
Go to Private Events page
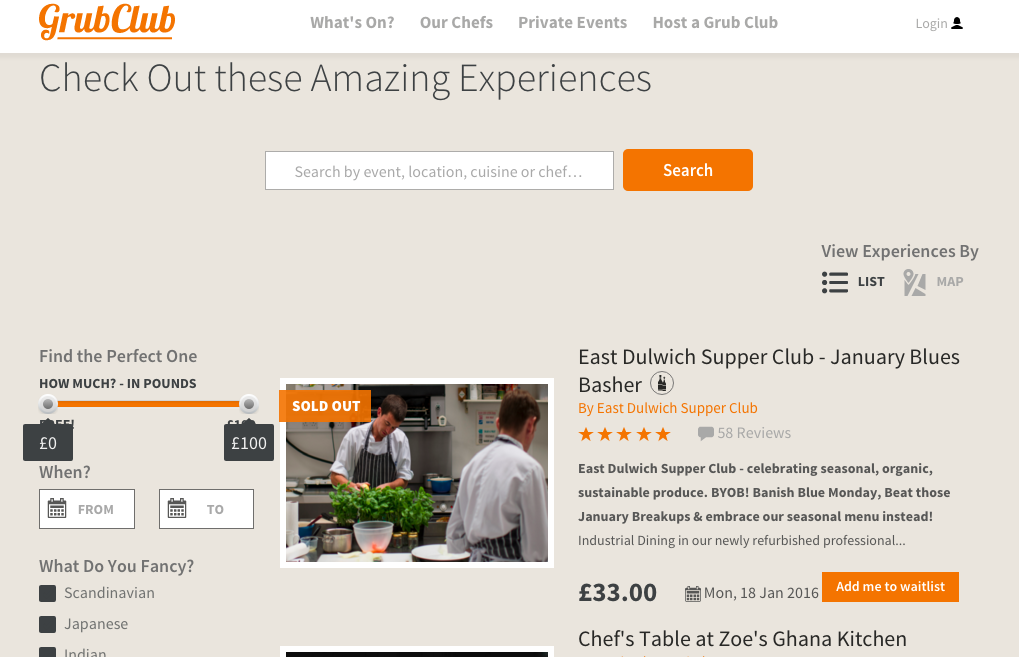tap(573, 23)
